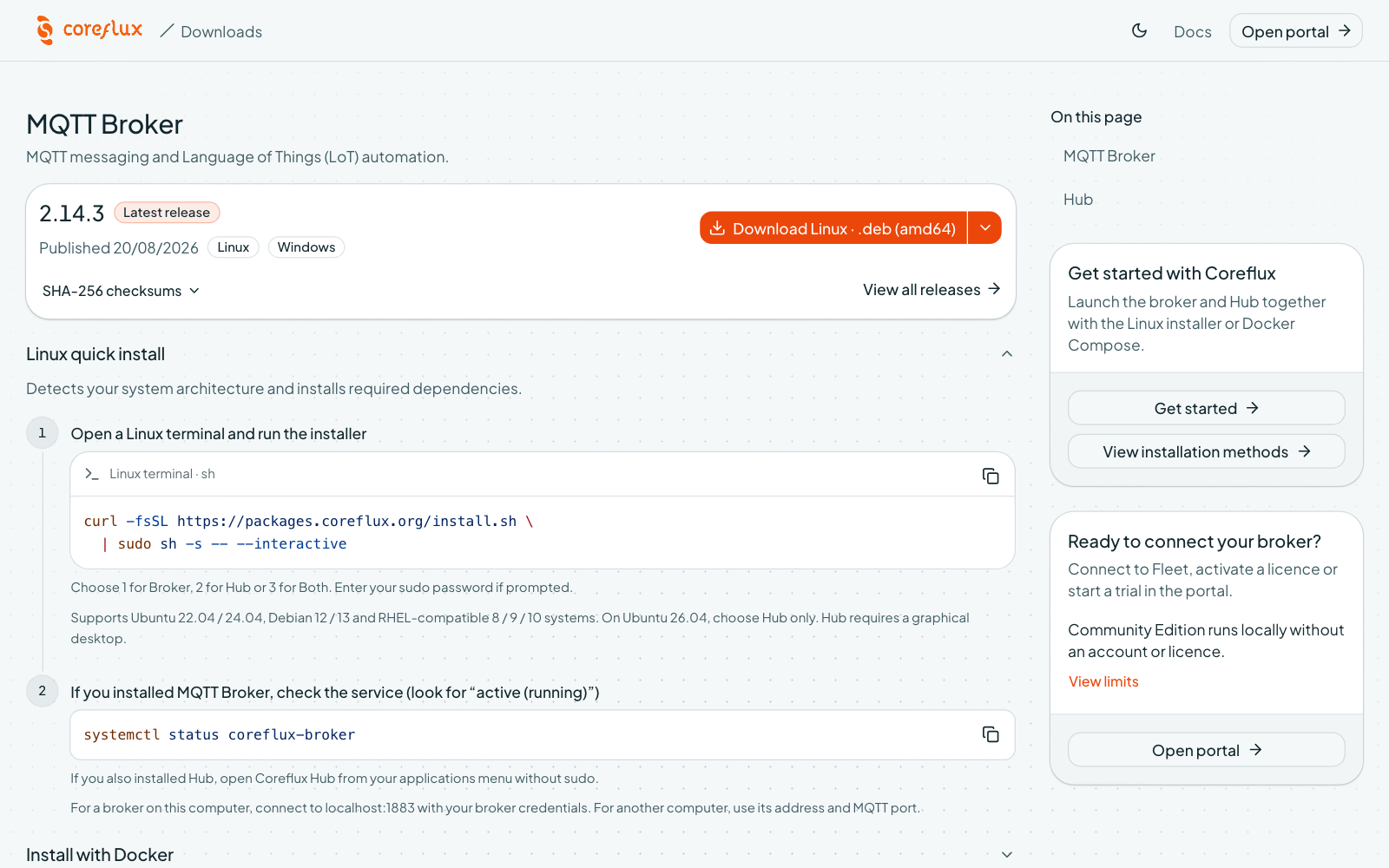This screenshot has width=1389, height=868.
Task: Select the Windows platform tag
Action: click(x=306, y=247)
